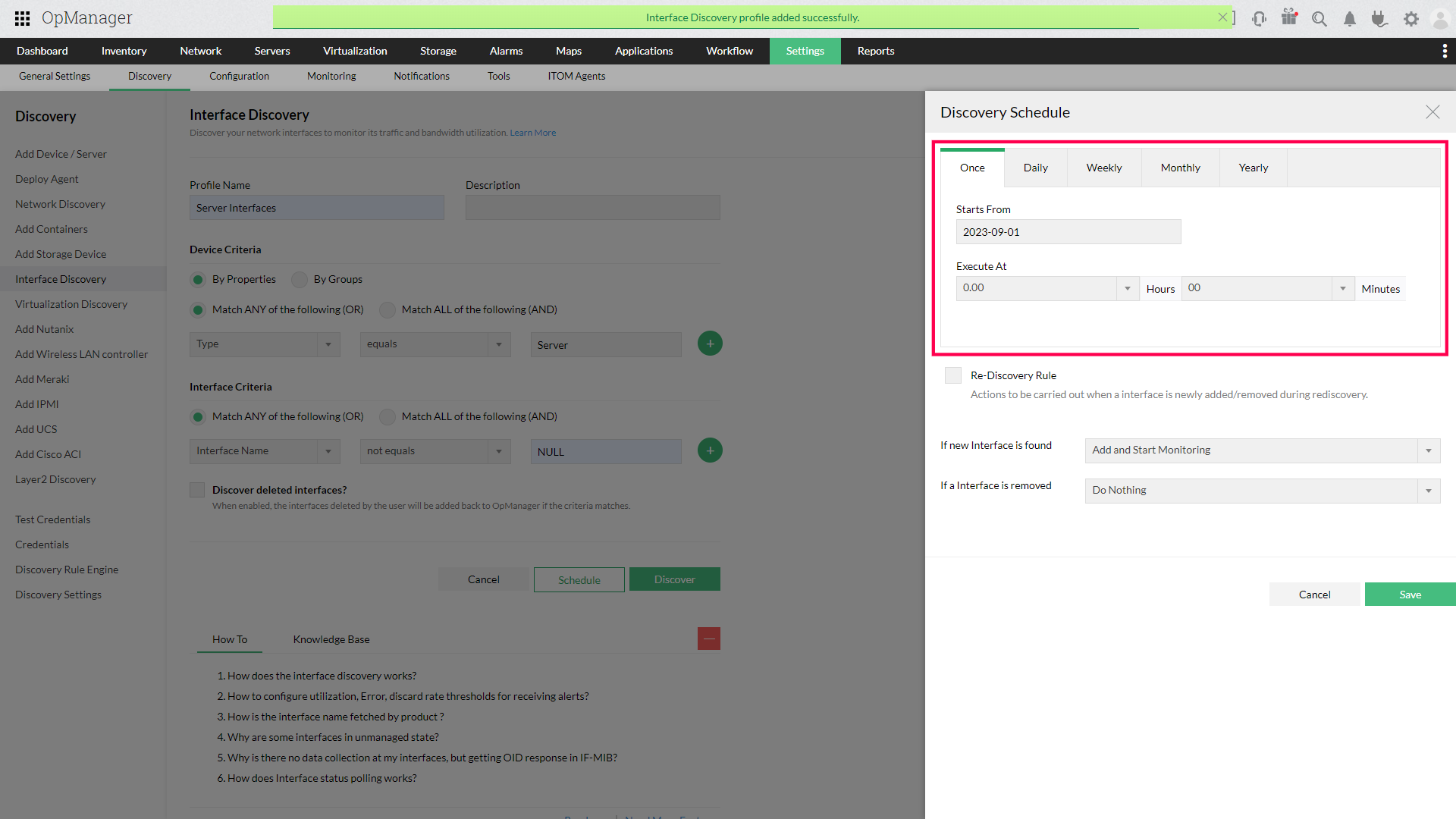Screen dimensions: 1456x819
Task: Click the Starts From date field
Action: pyautogui.click(x=1068, y=232)
